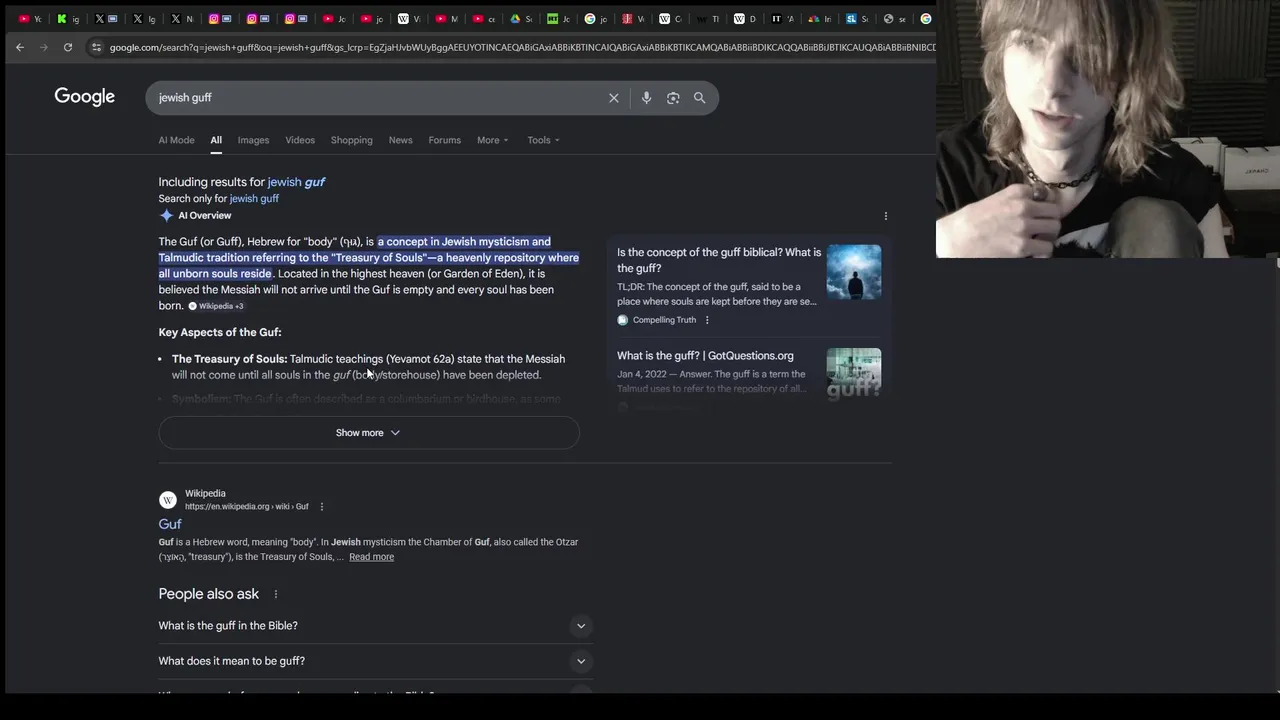Click the 'Key Aspects of the Guf:' heading
Screen dimensions: 1280x720
coord(220,332)
